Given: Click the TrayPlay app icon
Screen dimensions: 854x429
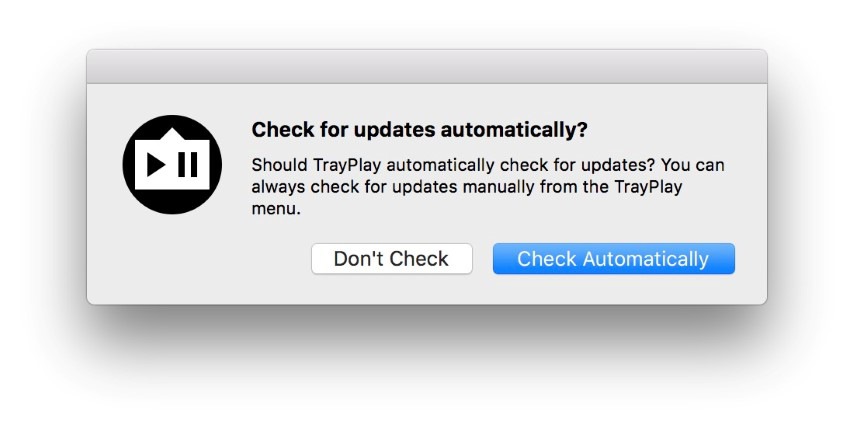Looking at the screenshot, I should (171, 164).
